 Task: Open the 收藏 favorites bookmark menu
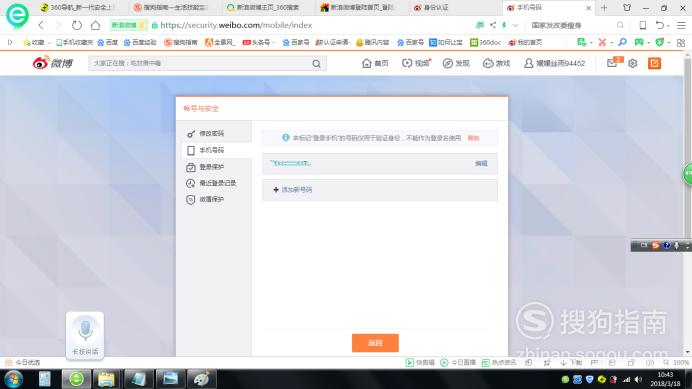[x=37, y=42]
